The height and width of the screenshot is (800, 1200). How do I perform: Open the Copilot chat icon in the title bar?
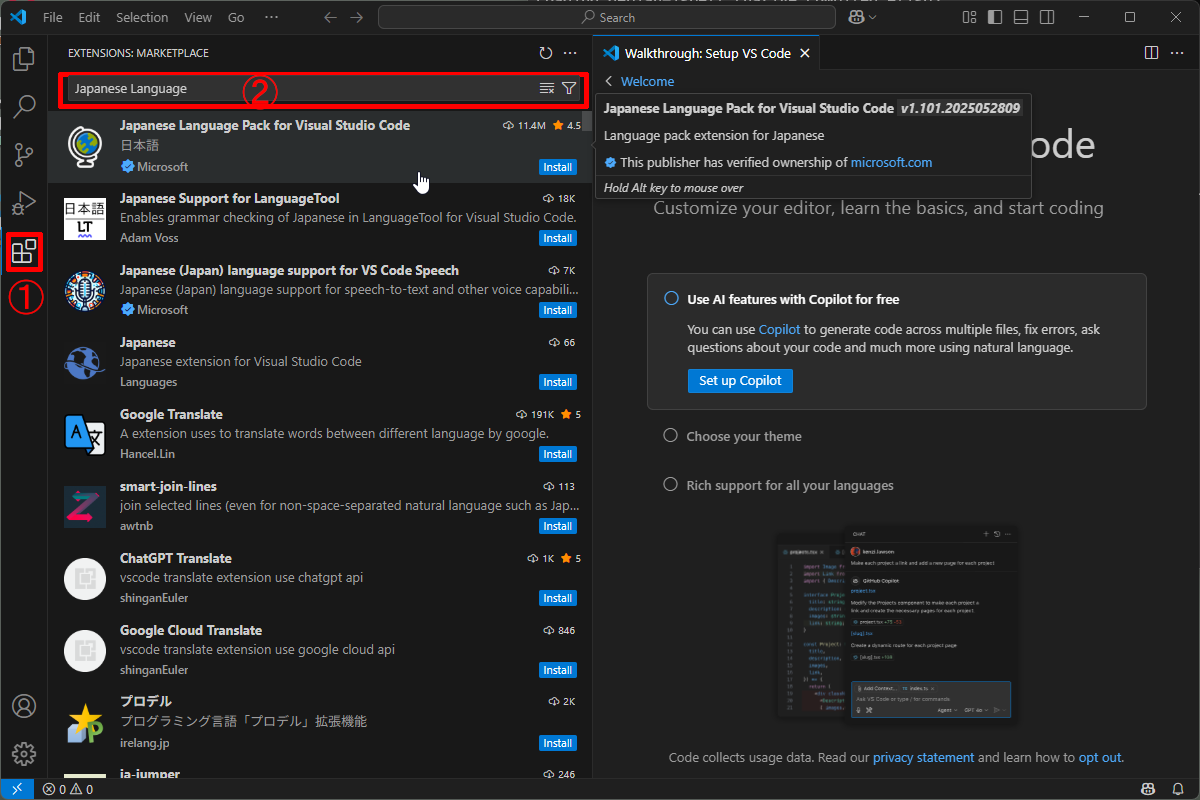tap(855, 17)
